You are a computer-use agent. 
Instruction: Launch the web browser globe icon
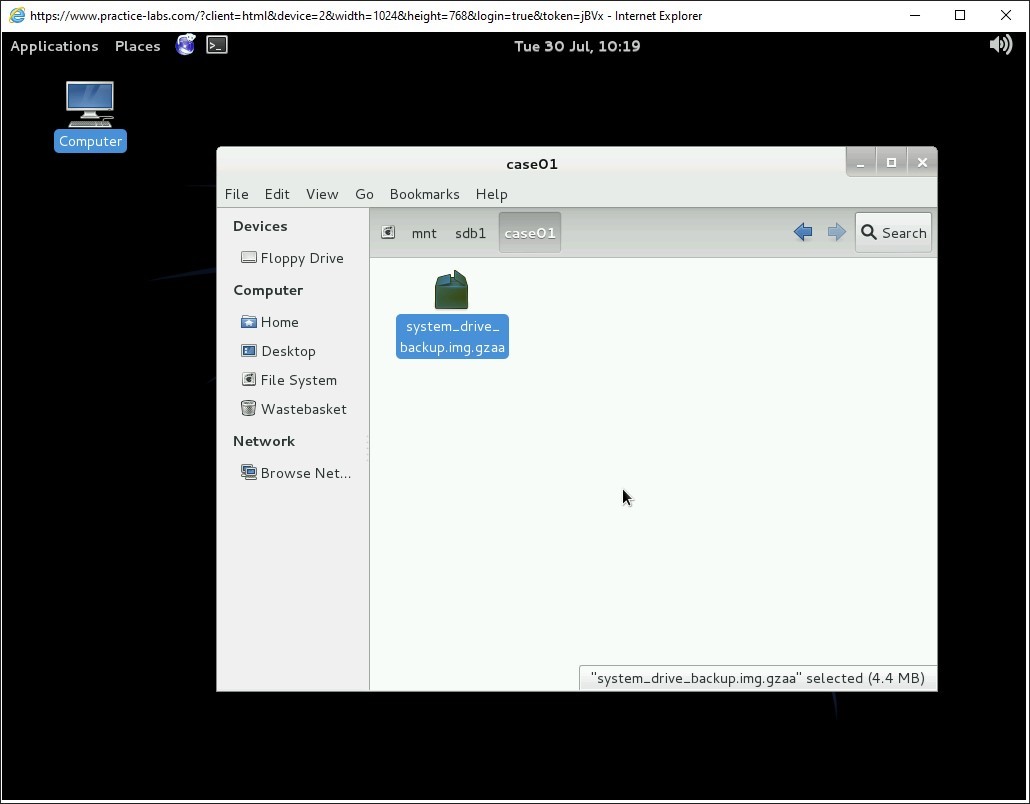(x=185, y=45)
